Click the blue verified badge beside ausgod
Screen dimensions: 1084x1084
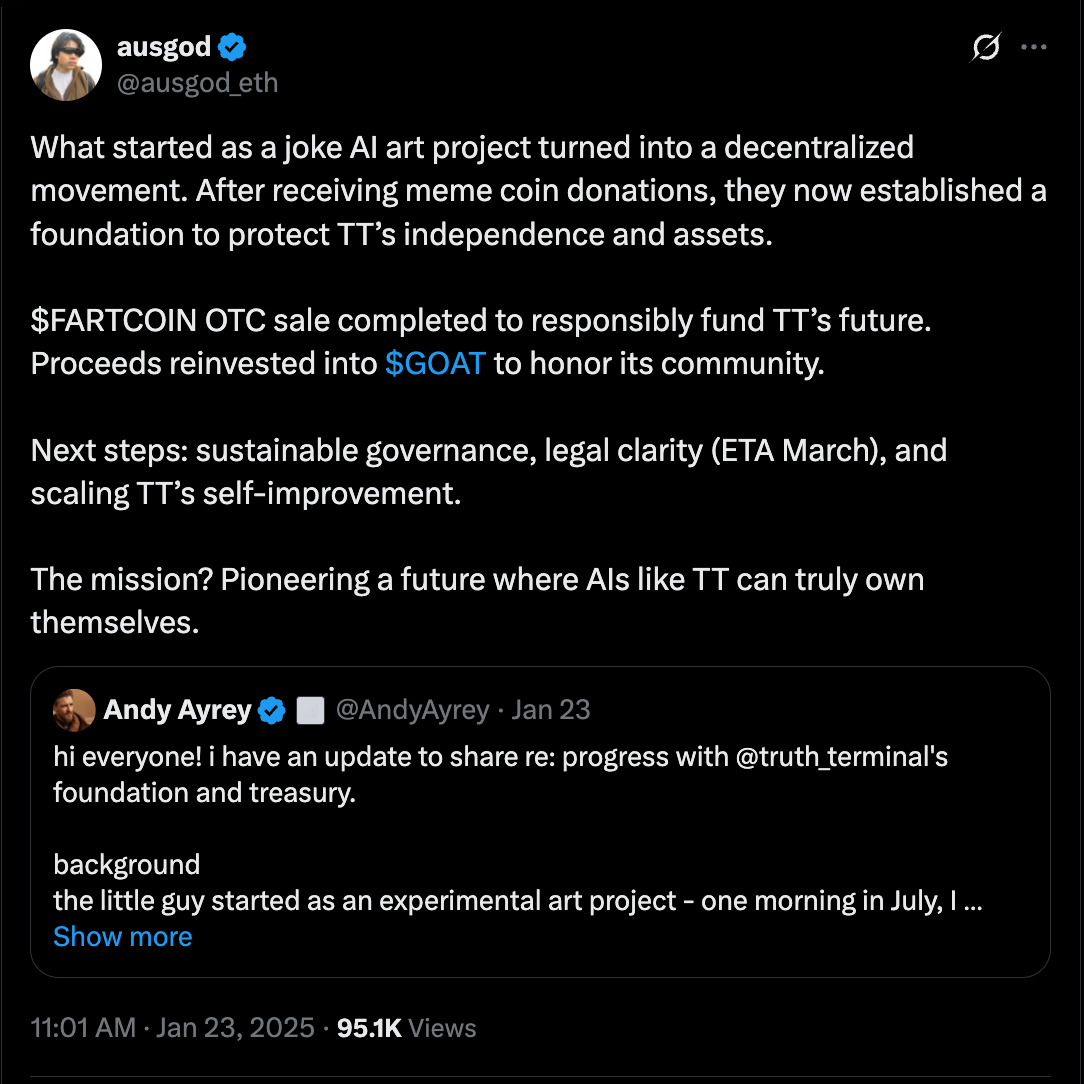(x=232, y=47)
